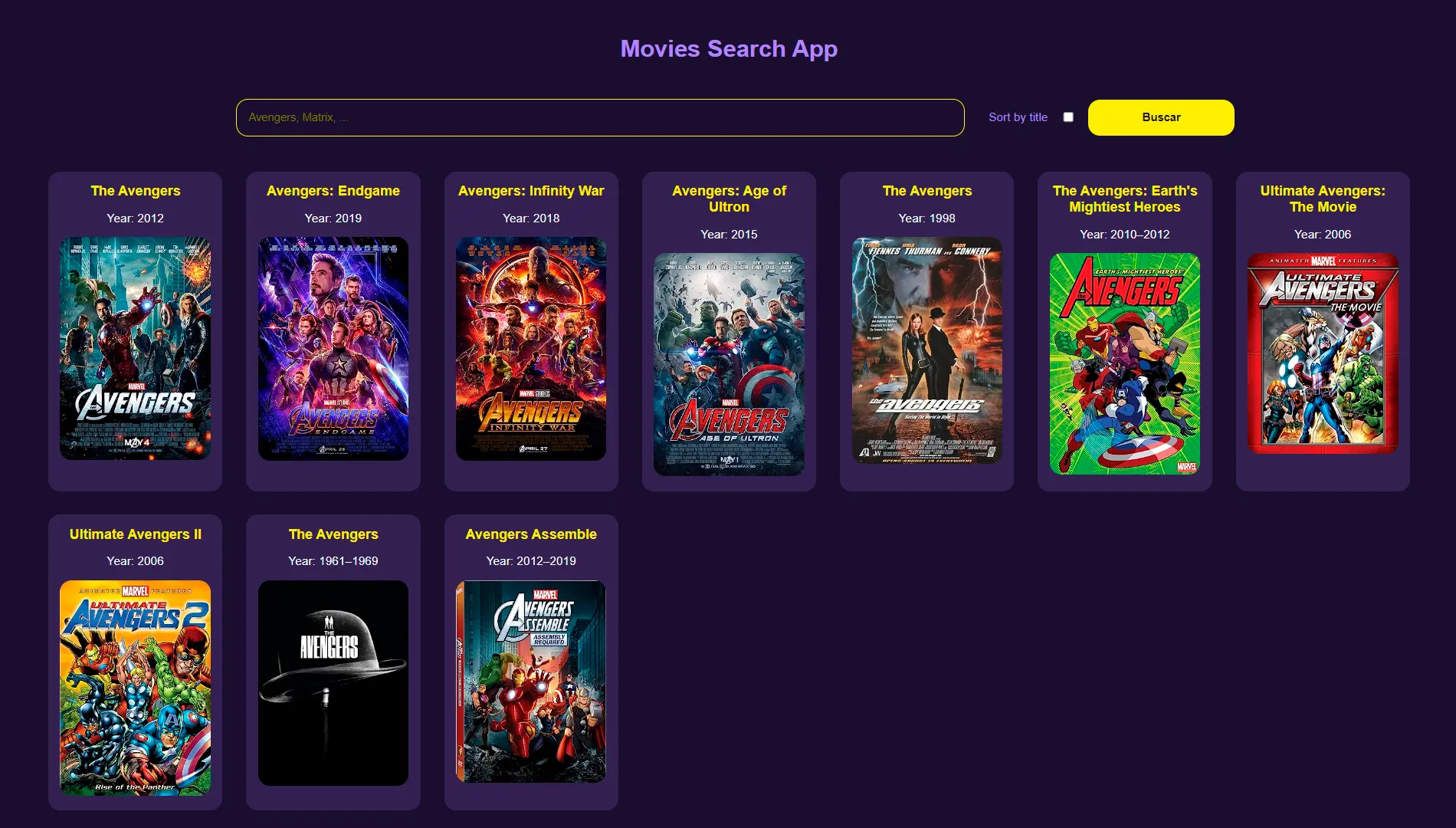
Task: Click the Year: 2010–2012 text
Action: coord(1125,235)
